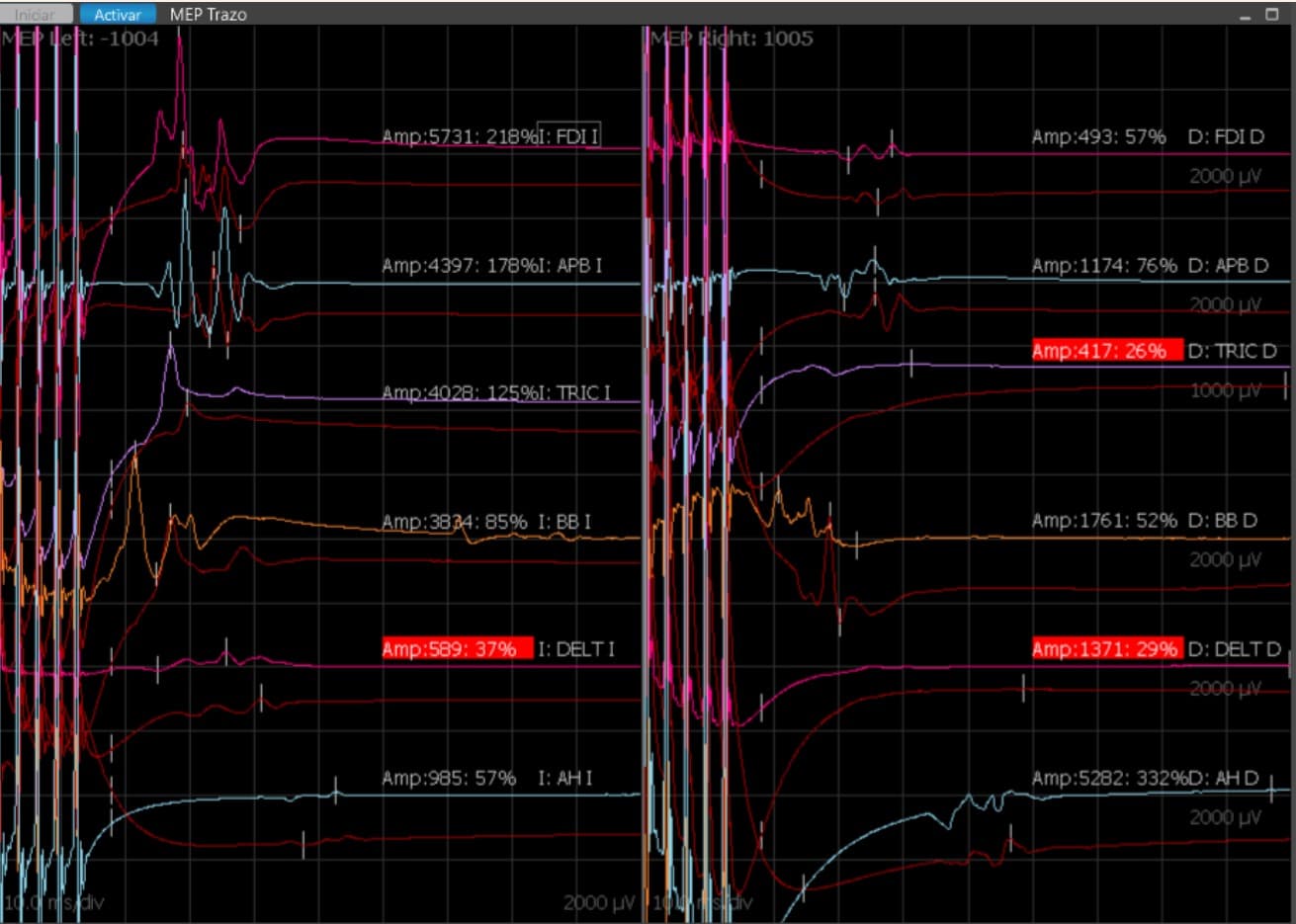Select the I: BB I channel label

tap(564, 522)
